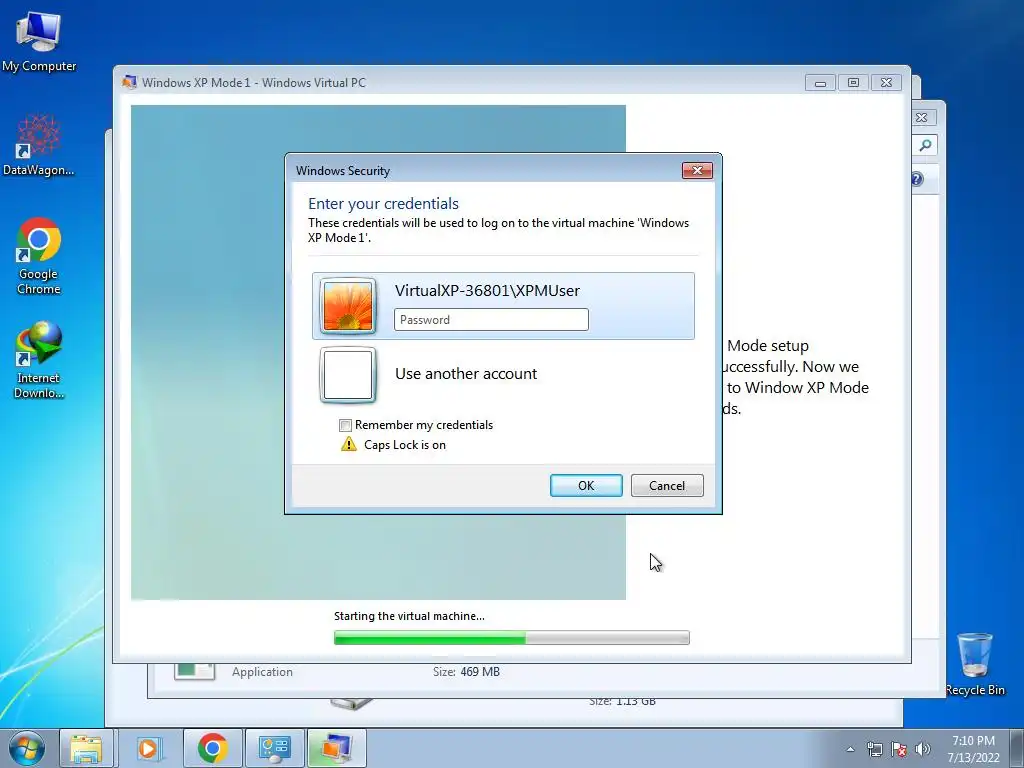Show hidden system tray icons
Screen dimensions: 1024x768
[x=850, y=749]
